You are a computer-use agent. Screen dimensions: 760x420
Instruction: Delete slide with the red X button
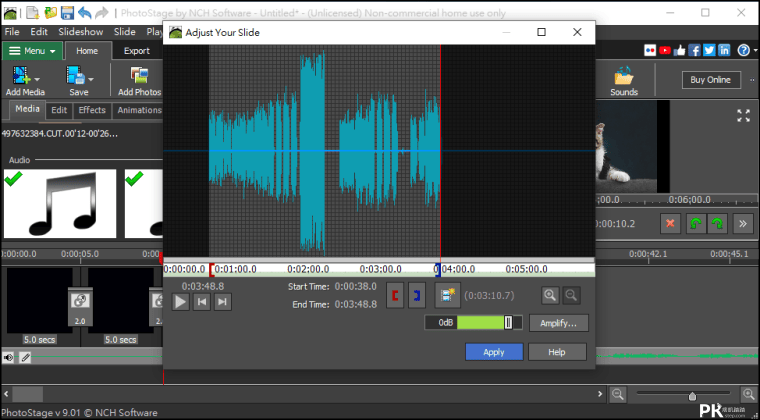670,224
